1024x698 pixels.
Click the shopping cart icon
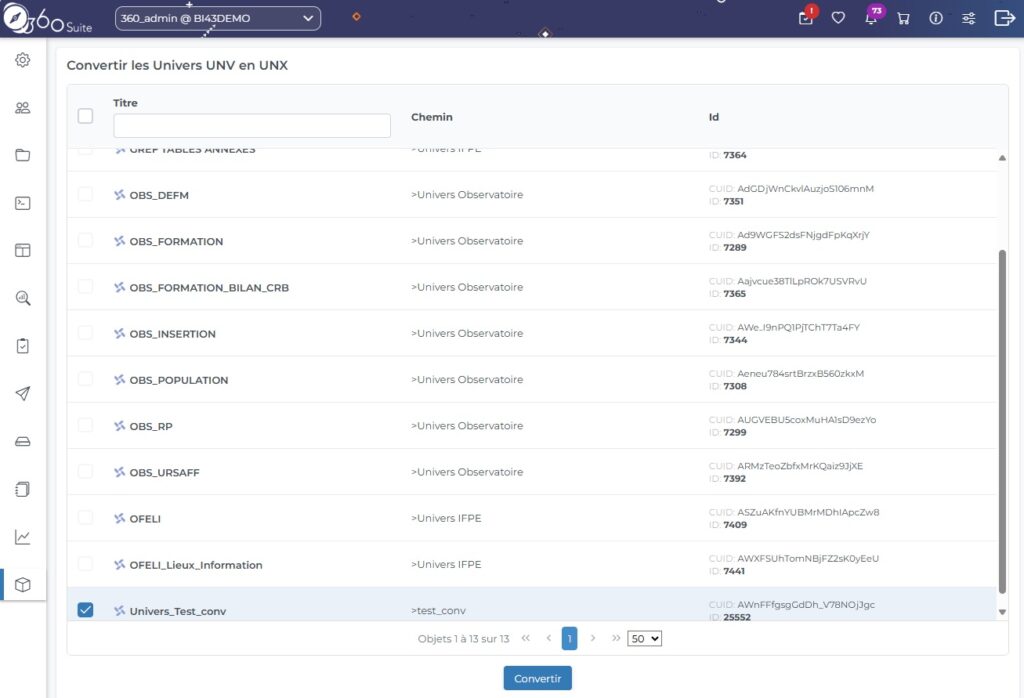click(903, 18)
